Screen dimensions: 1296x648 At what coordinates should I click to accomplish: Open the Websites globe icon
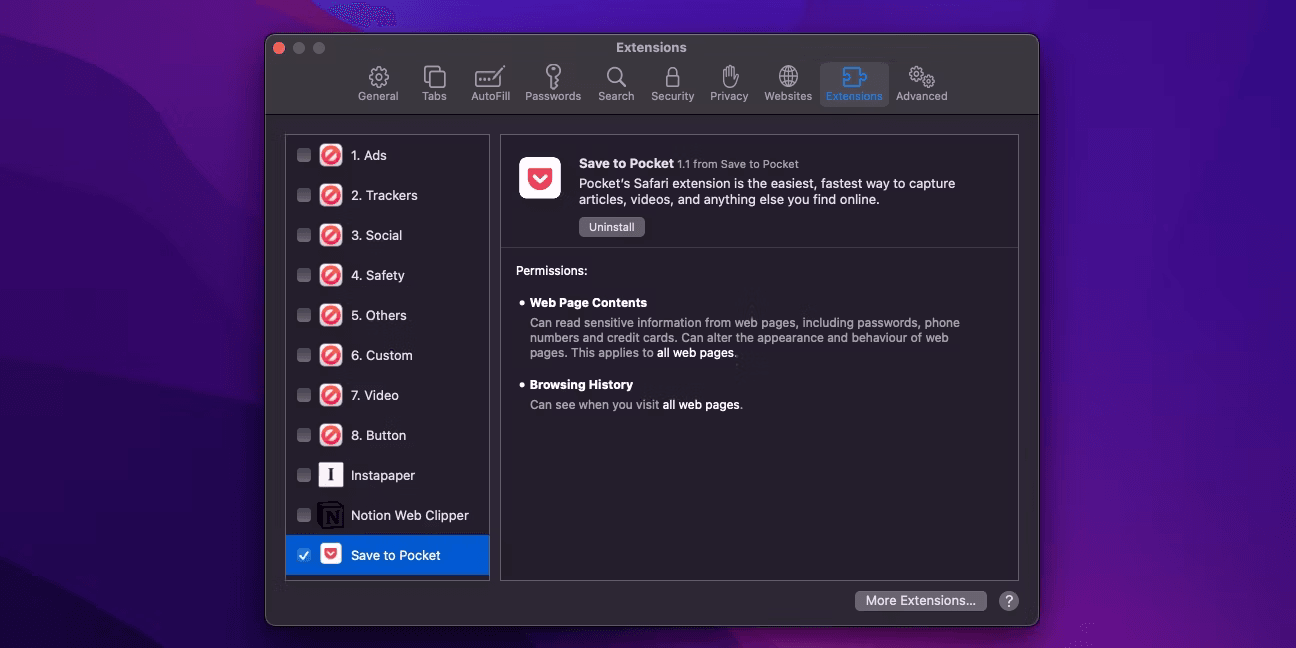click(788, 77)
